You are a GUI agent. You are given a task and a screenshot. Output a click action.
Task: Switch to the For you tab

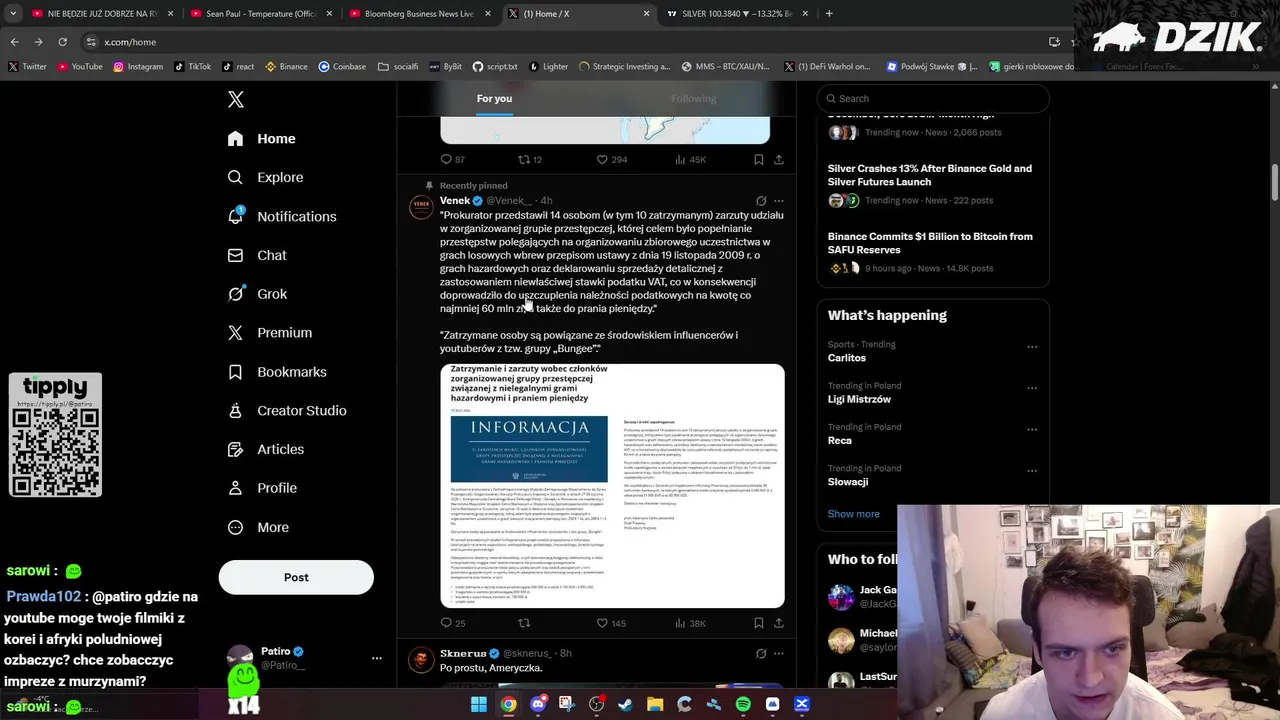[494, 98]
